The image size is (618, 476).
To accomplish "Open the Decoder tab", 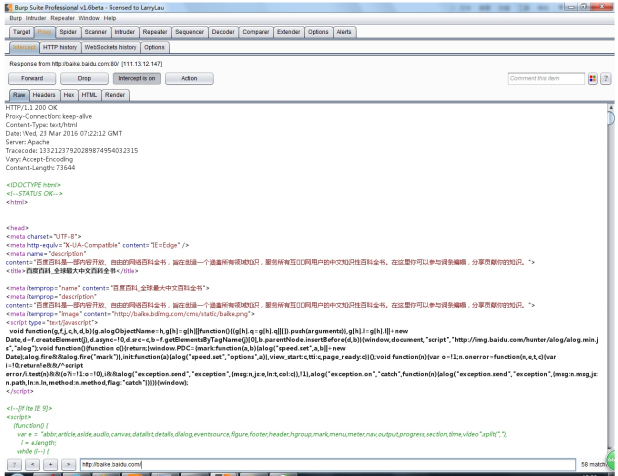I will coord(223,32).
